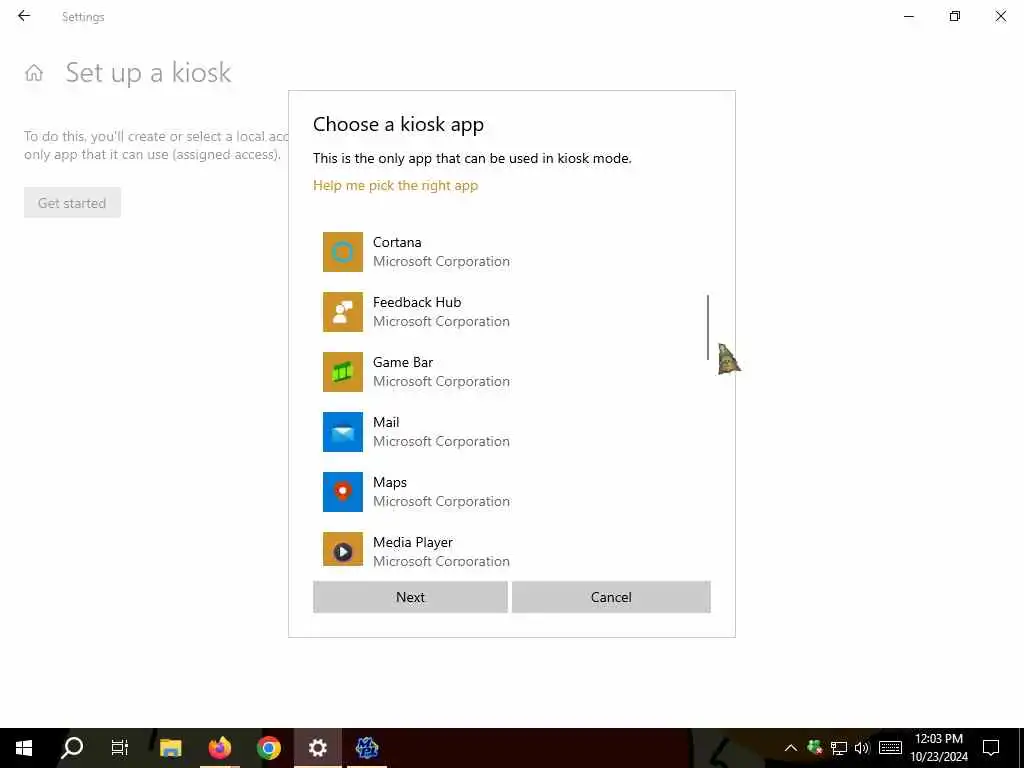
Task: Close the Settings window
Action: (x=1000, y=16)
